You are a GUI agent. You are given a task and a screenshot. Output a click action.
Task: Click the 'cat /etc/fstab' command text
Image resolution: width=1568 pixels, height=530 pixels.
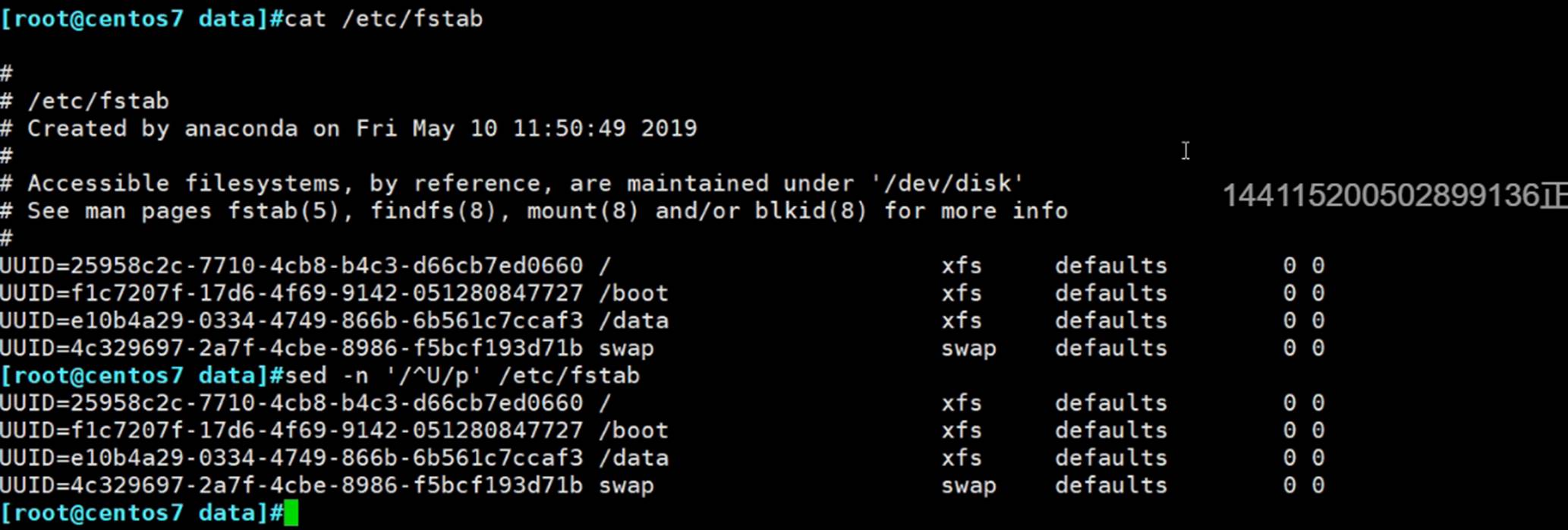[383, 18]
